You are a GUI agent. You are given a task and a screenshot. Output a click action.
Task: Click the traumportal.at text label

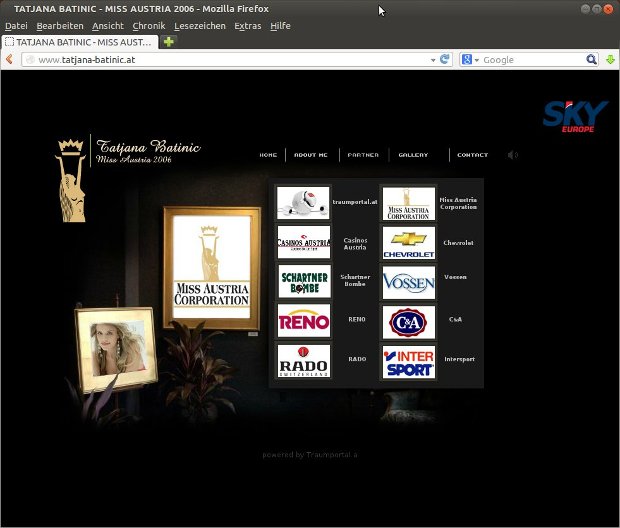point(355,202)
